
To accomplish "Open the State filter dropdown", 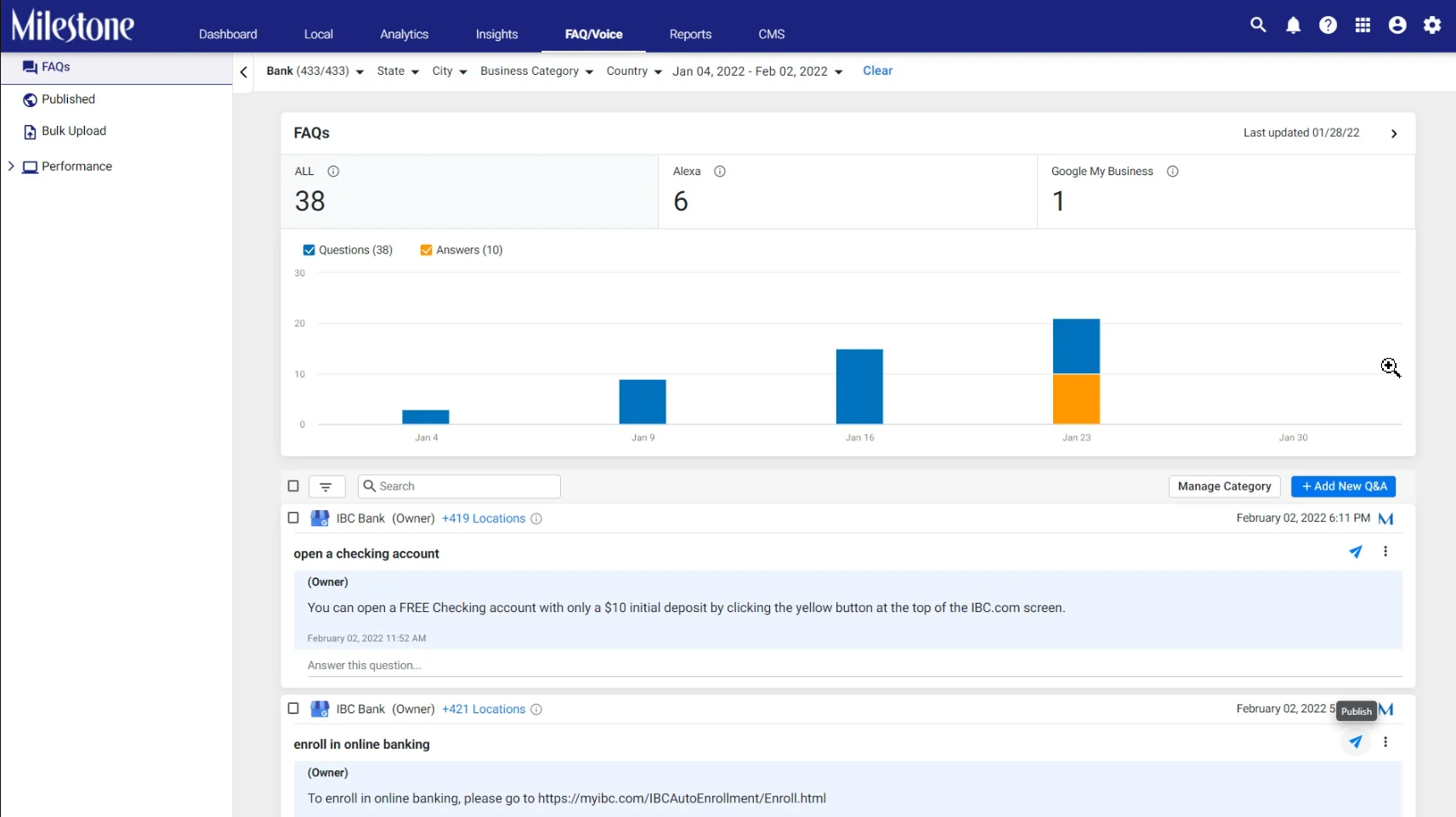I will 398,71.
